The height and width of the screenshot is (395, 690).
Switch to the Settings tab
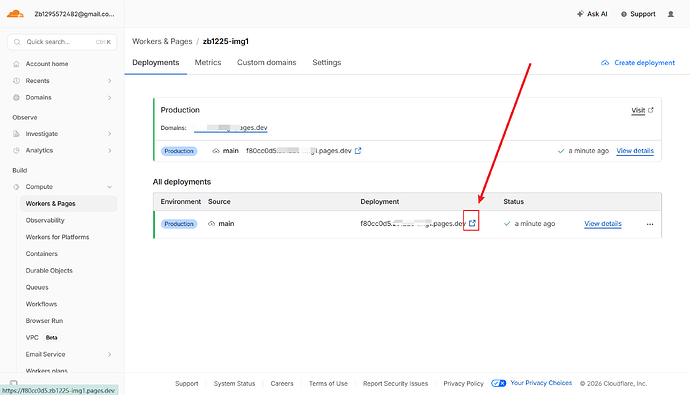pyautogui.click(x=327, y=62)
